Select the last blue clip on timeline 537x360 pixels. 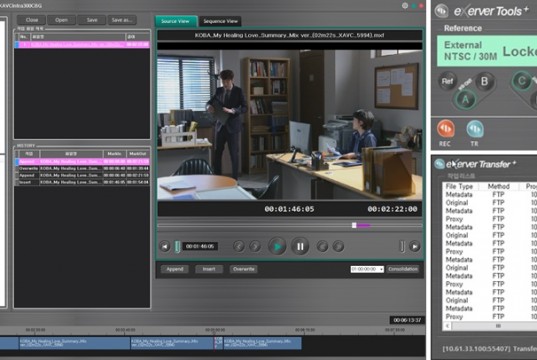tap(262, 343)
